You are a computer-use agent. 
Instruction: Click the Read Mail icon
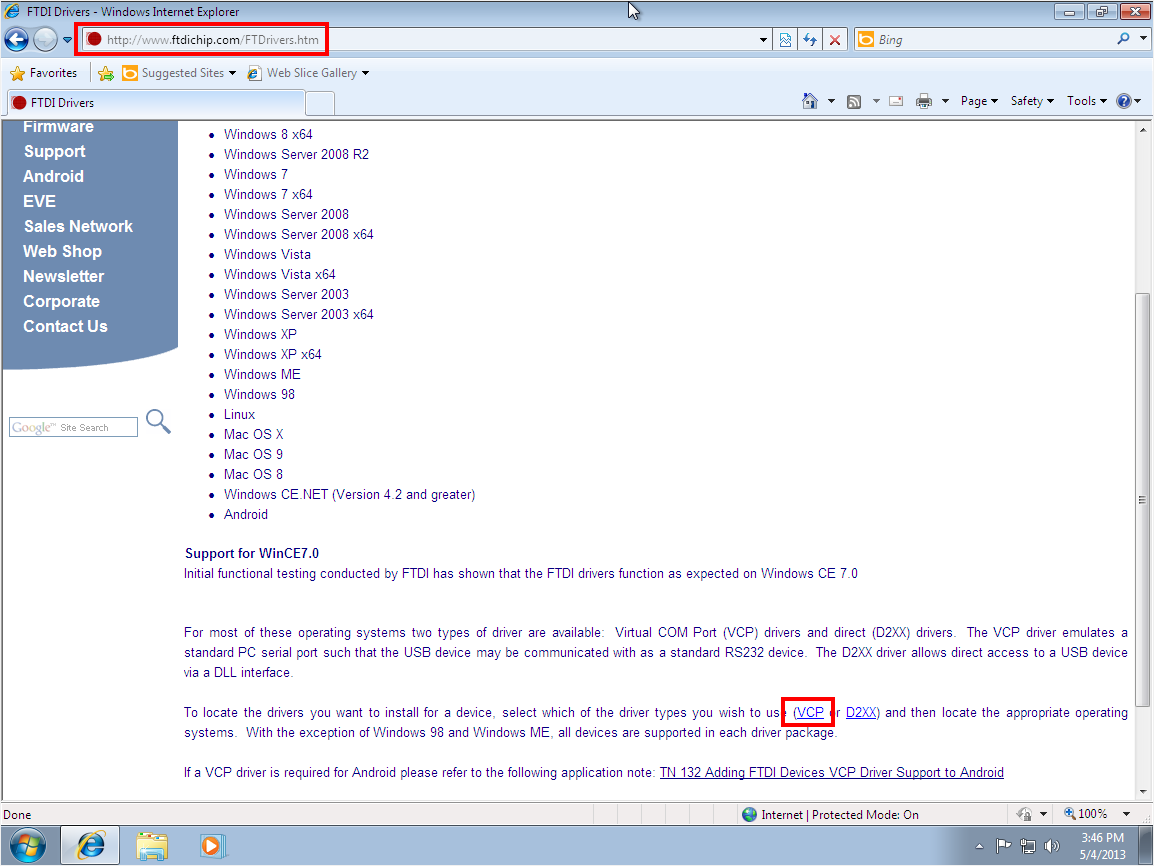coord(896,102)
